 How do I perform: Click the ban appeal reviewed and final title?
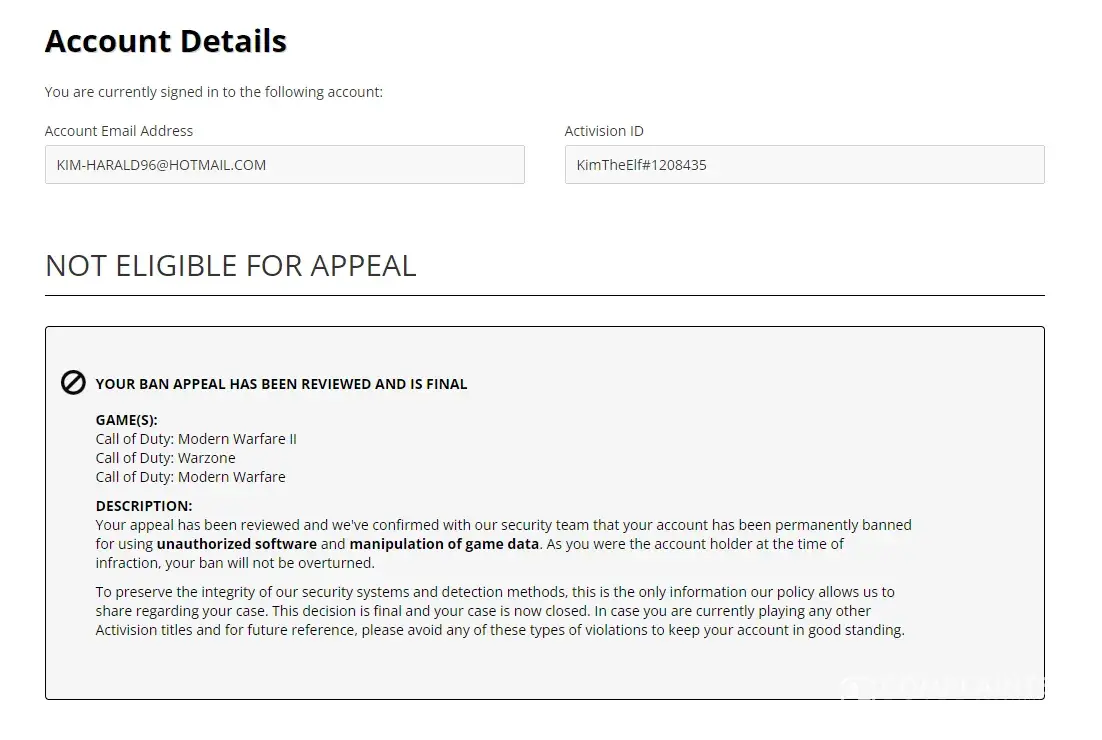pos(281,384)
